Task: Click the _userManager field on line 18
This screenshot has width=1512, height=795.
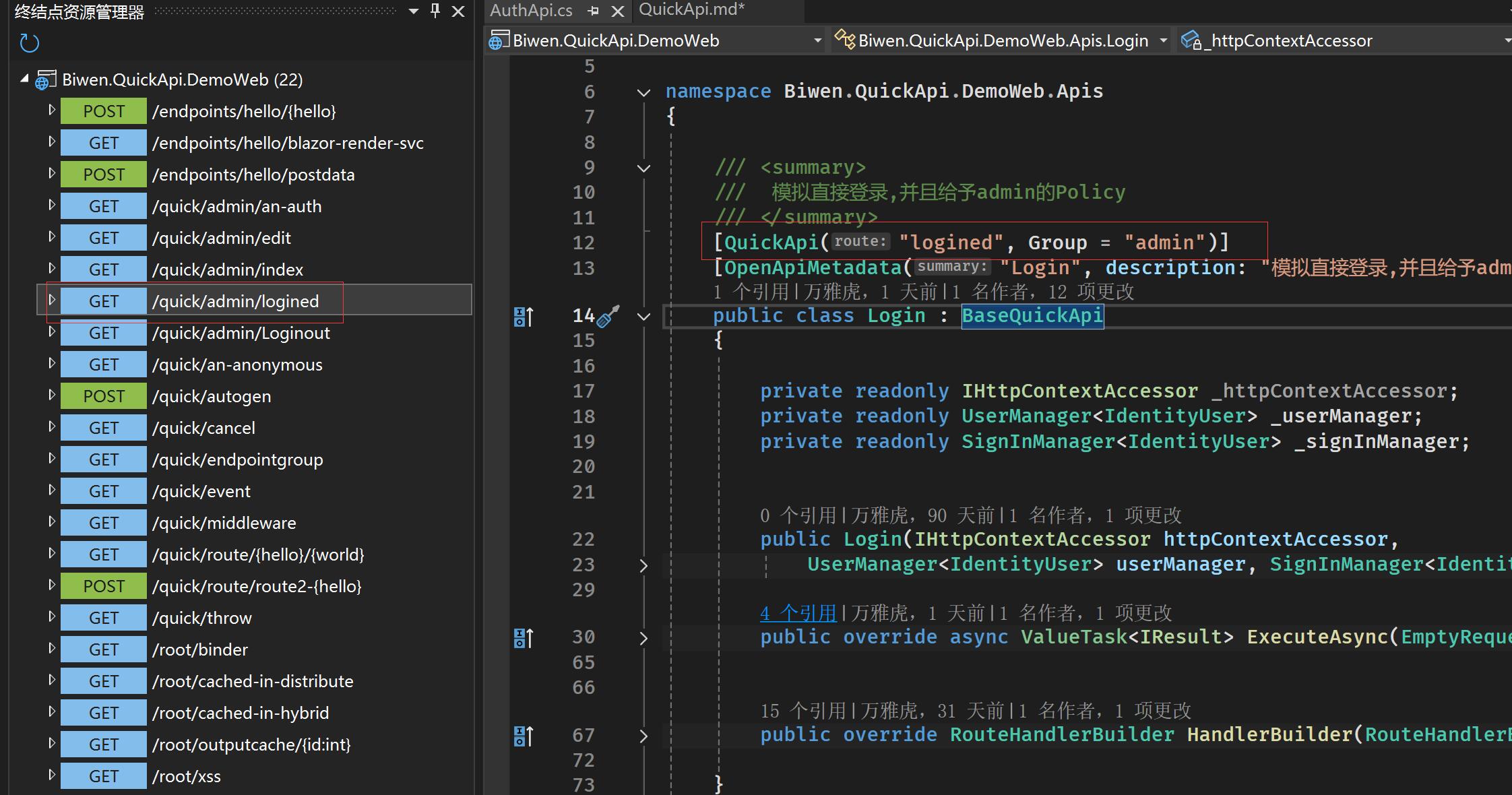Action: coord(1340,416)
